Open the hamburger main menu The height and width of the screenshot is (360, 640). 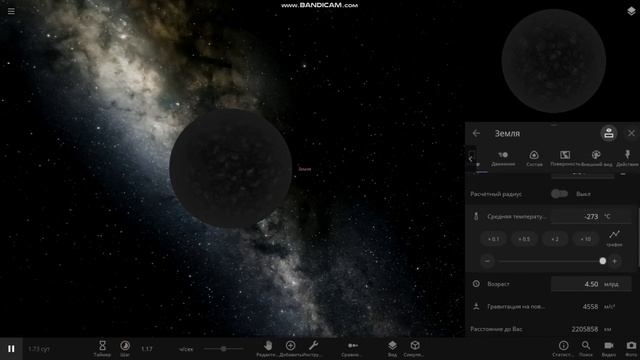(x=11, y=11)
